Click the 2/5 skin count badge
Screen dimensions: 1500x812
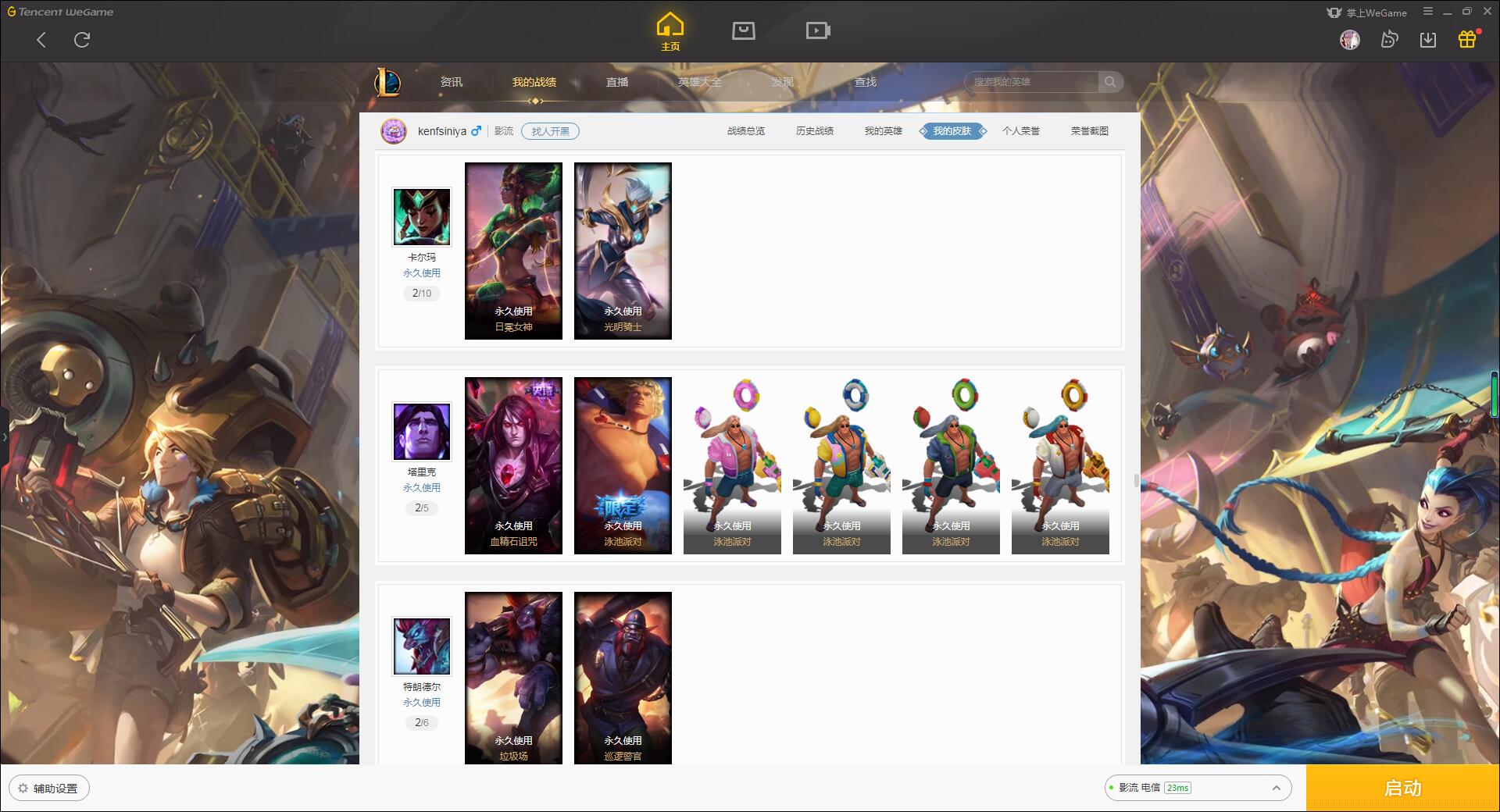pyautogui.click(x=422, y=508)
